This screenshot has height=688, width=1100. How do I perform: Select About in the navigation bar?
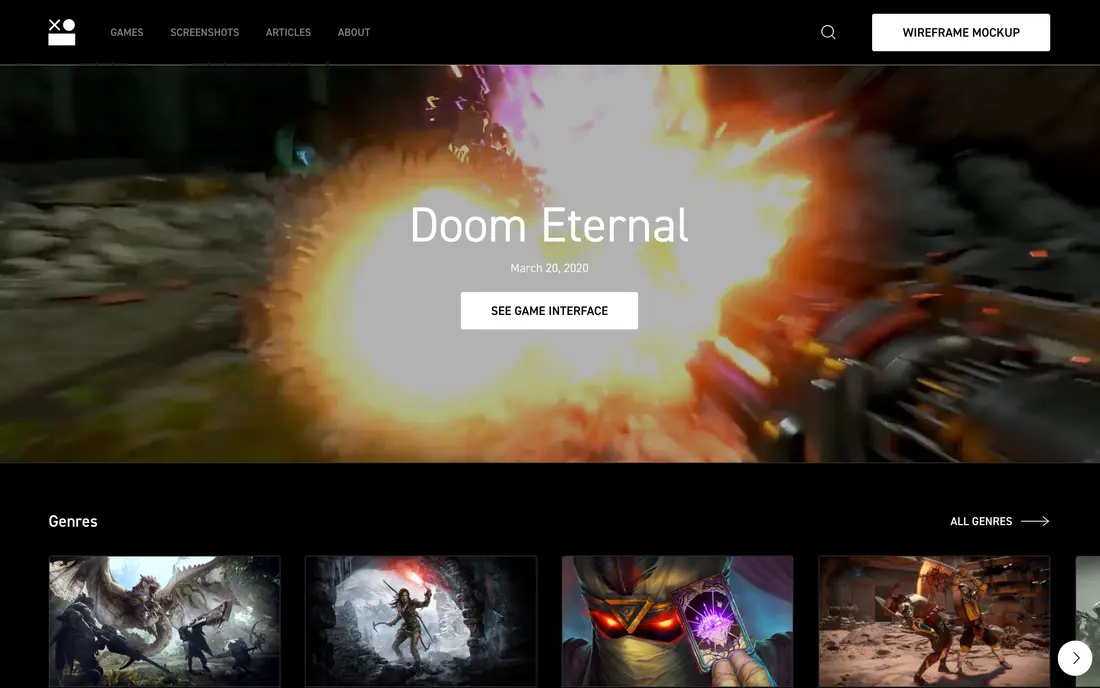pos(354,32)
